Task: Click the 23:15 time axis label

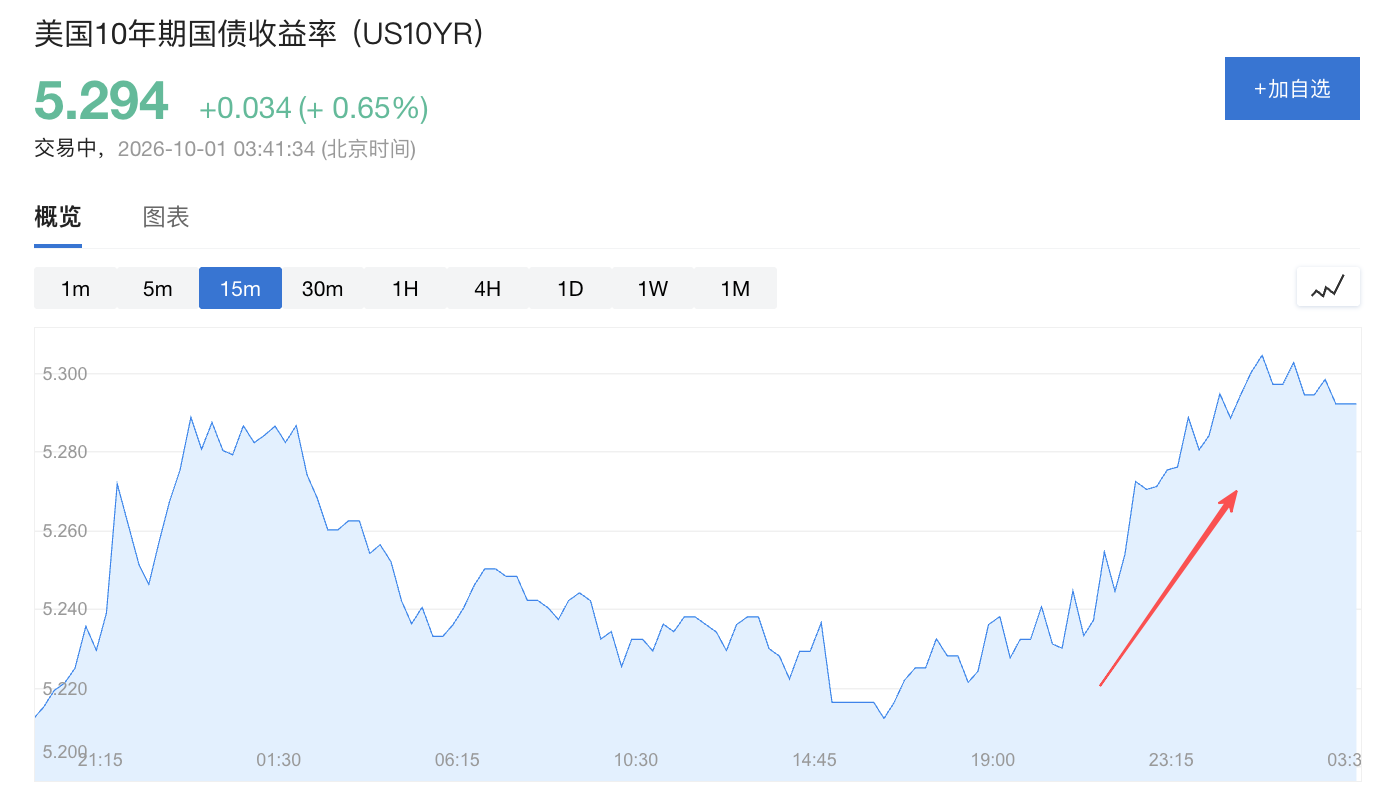Action: click(x=1171, y=760)
